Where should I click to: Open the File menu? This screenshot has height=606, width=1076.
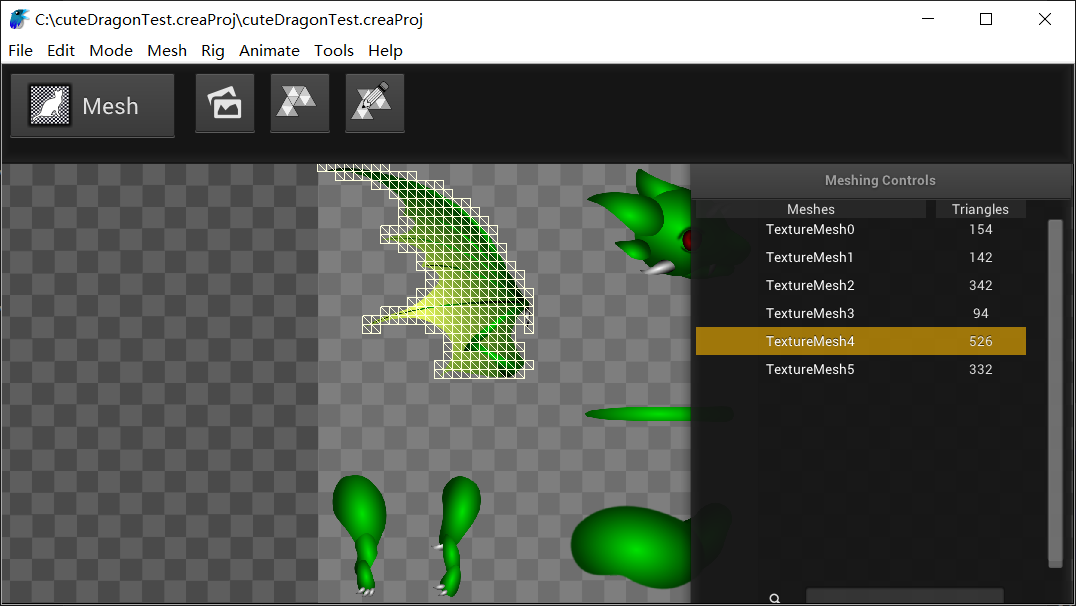point(20,51)
